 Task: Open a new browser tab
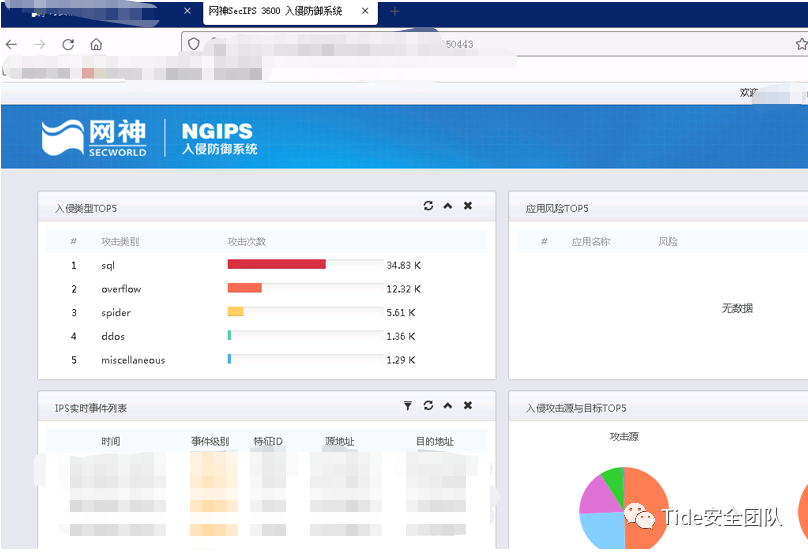[x=395, y=11]
